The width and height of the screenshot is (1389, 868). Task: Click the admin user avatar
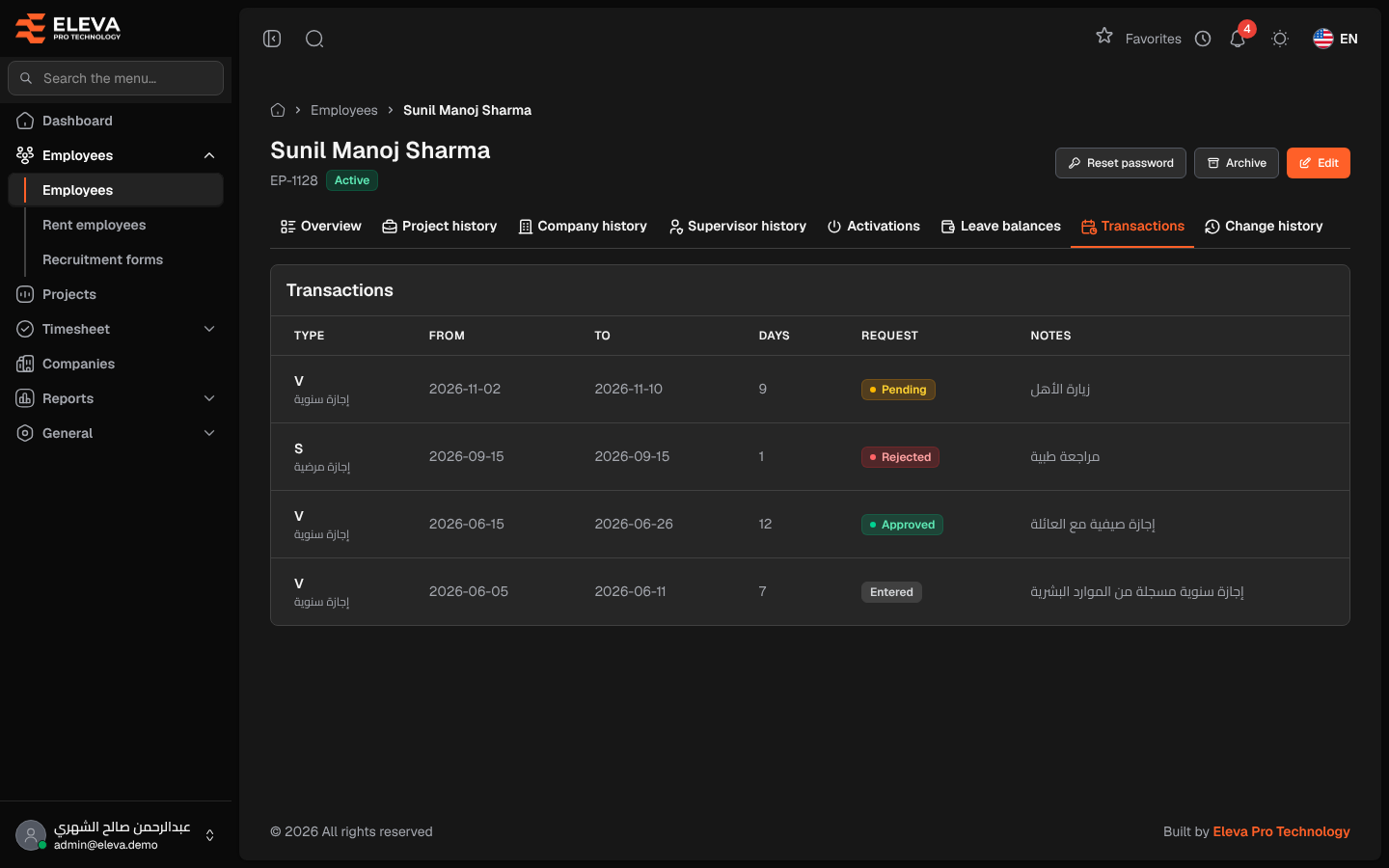31,835
